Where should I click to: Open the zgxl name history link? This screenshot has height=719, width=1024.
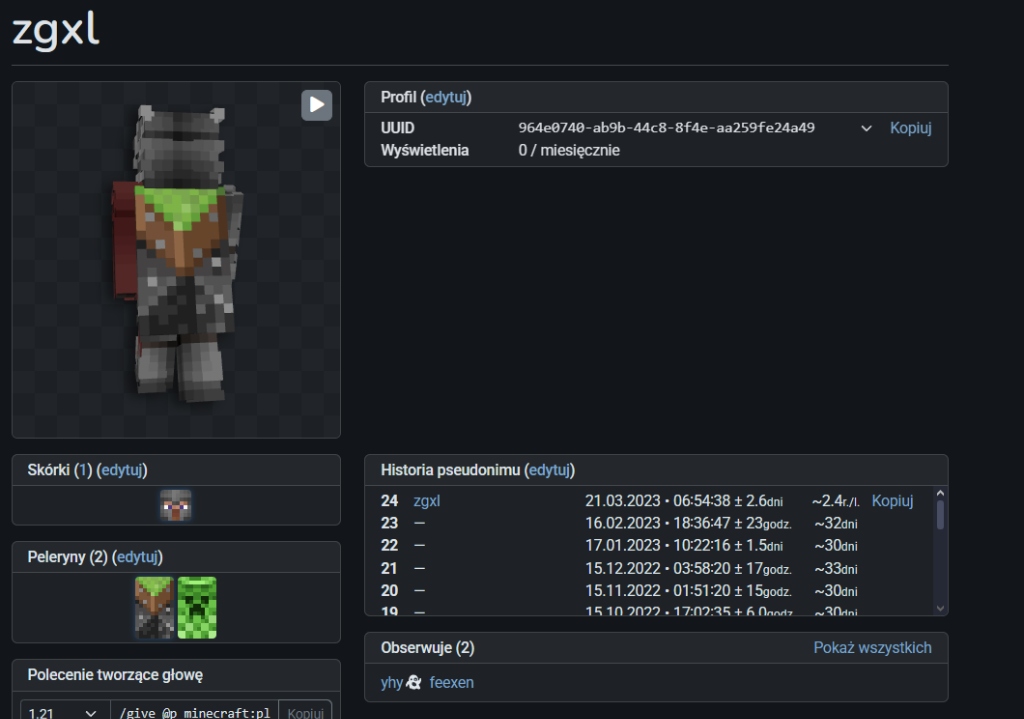tap(426, 501)
